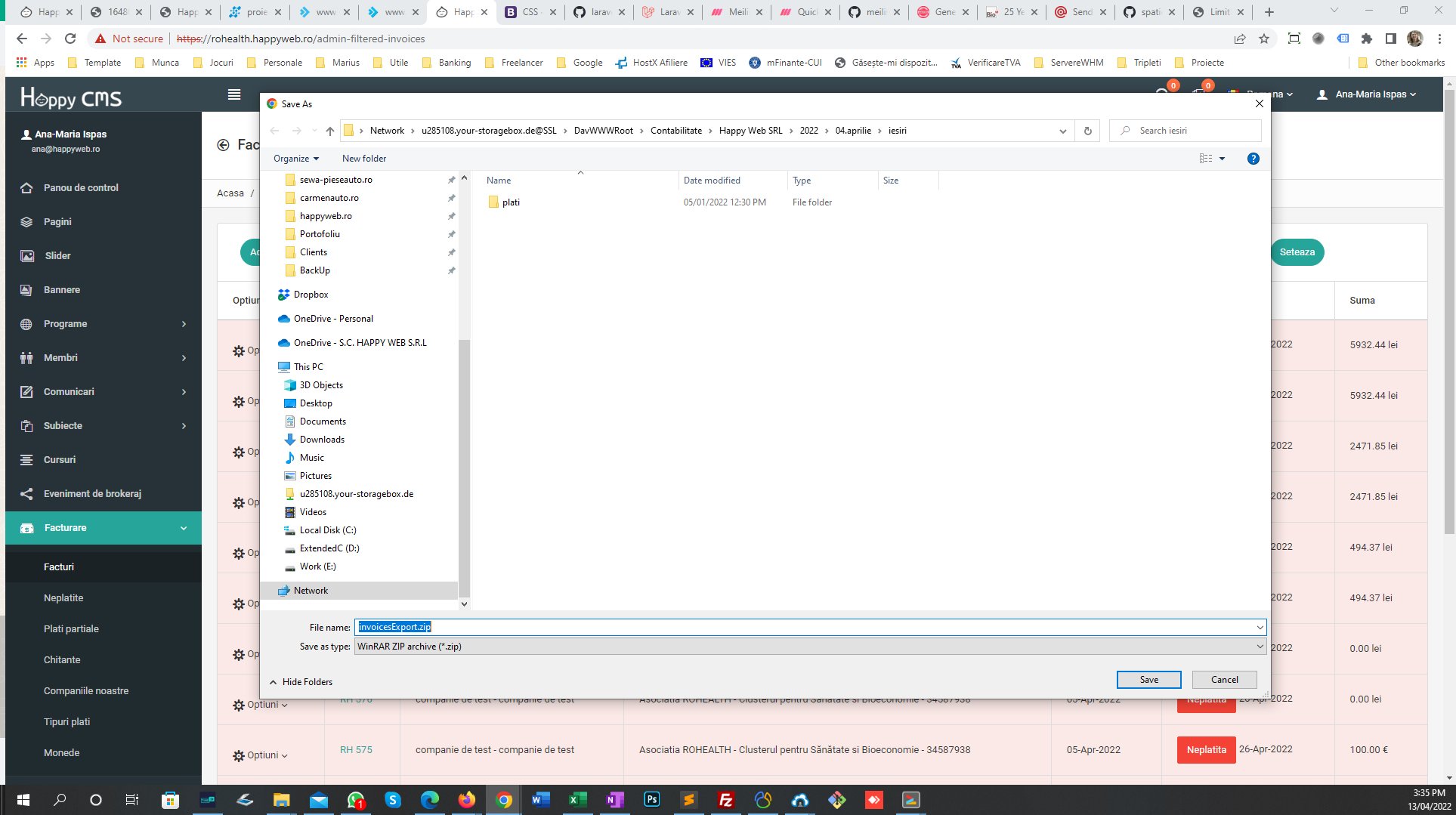Click the File name input field
The image size is (1456, 815).
click(x=805, y=627)
